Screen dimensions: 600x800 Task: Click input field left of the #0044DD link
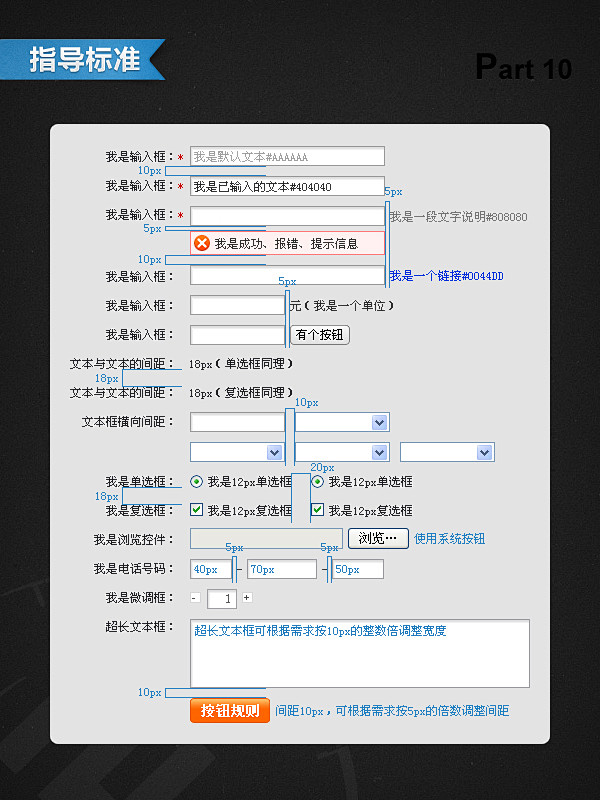[x=287, y=276]
